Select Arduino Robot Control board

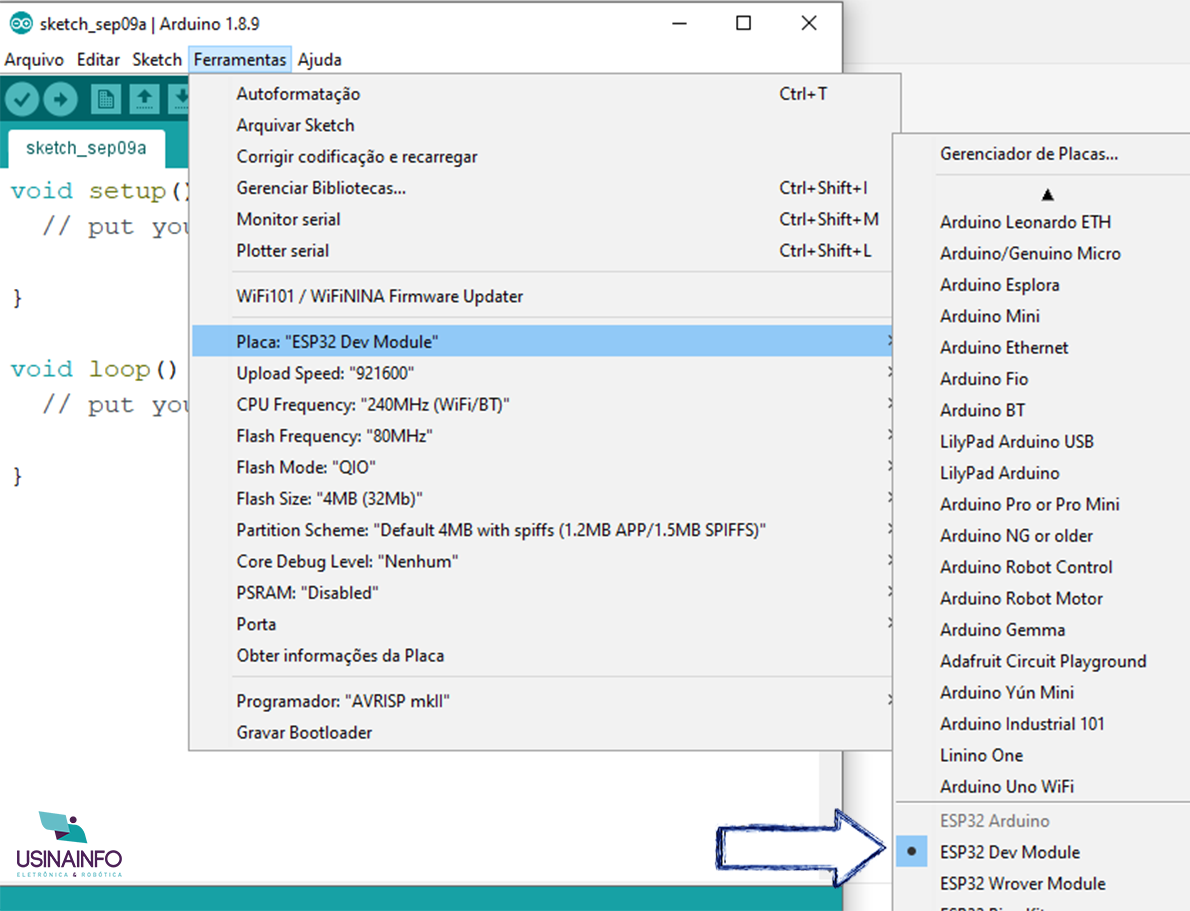click(x=1043, y=567)
